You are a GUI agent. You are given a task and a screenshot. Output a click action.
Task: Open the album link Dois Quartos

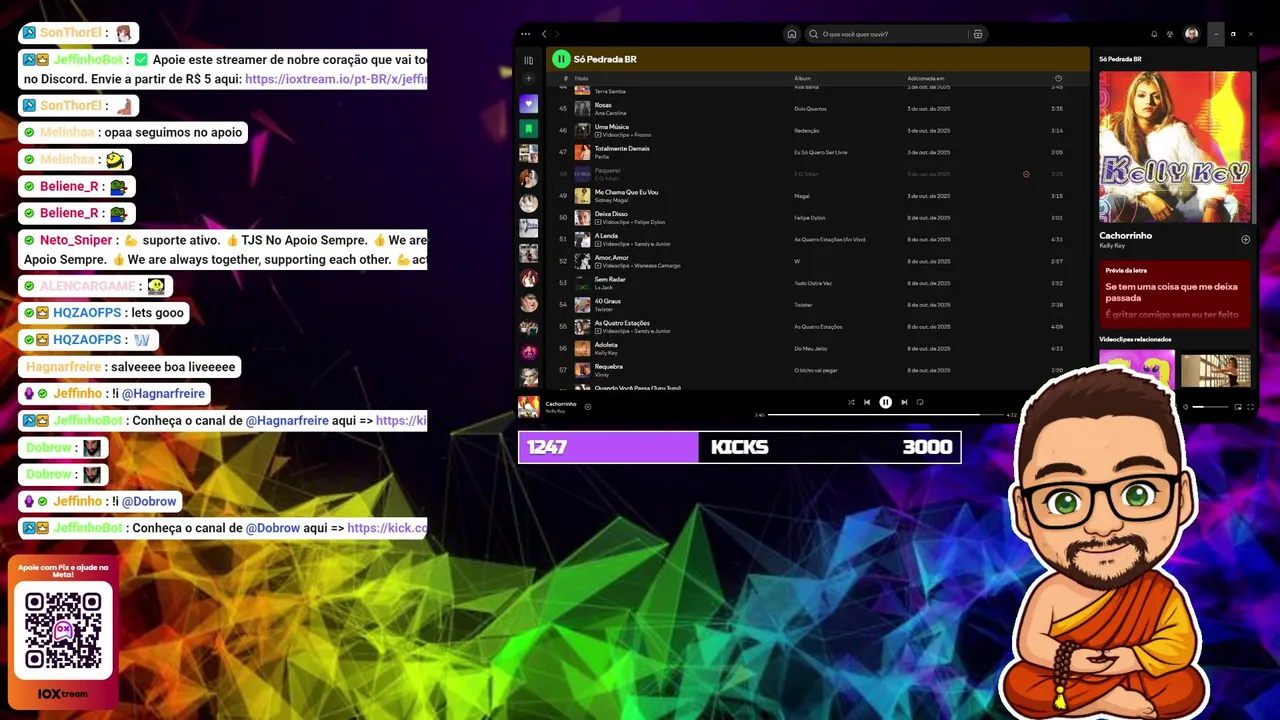pyautogui.click(x=809, y=108)
